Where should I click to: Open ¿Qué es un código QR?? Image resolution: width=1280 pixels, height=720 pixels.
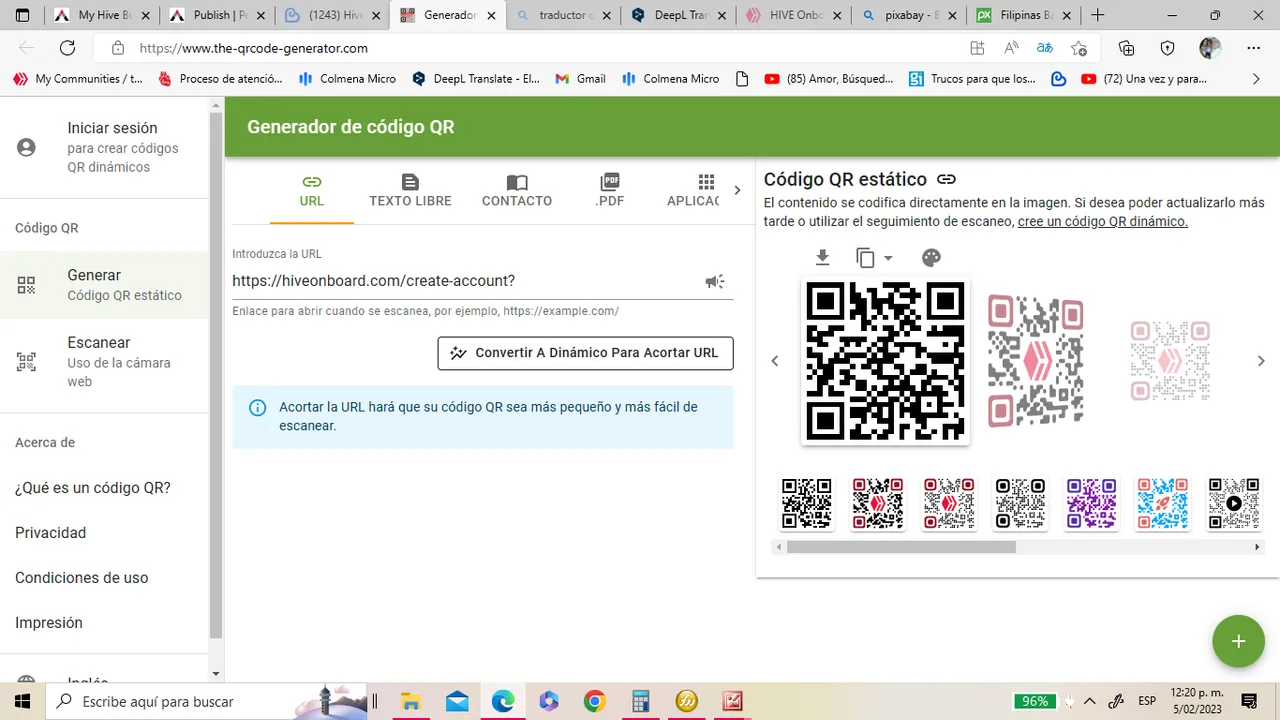(93, 488)
